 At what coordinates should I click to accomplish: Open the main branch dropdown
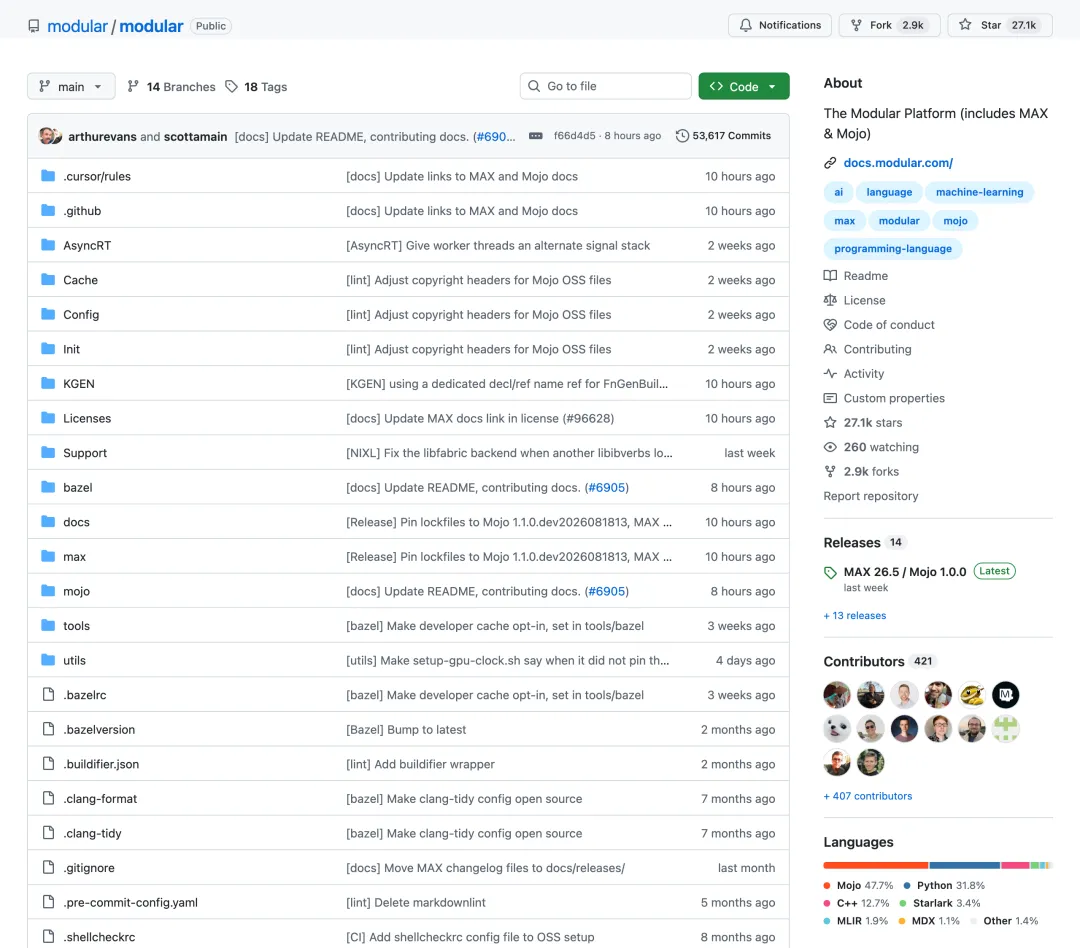(71, 86)
